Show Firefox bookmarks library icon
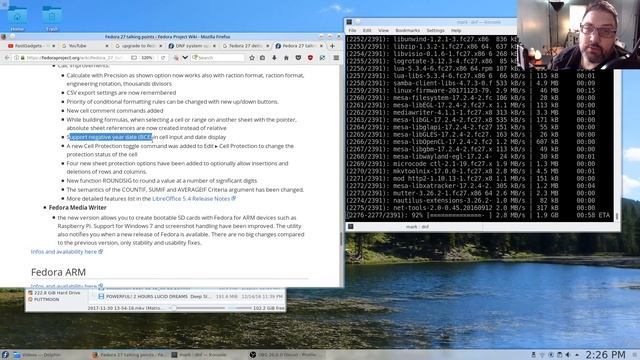Screen dimensions: 640x360 click(x=262, y=58)
